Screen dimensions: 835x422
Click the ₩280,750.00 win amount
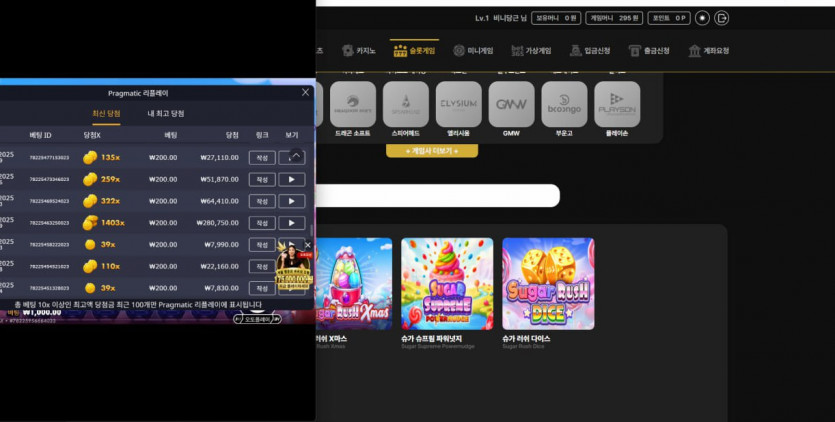pyautogui.click(x=217, y=223)
